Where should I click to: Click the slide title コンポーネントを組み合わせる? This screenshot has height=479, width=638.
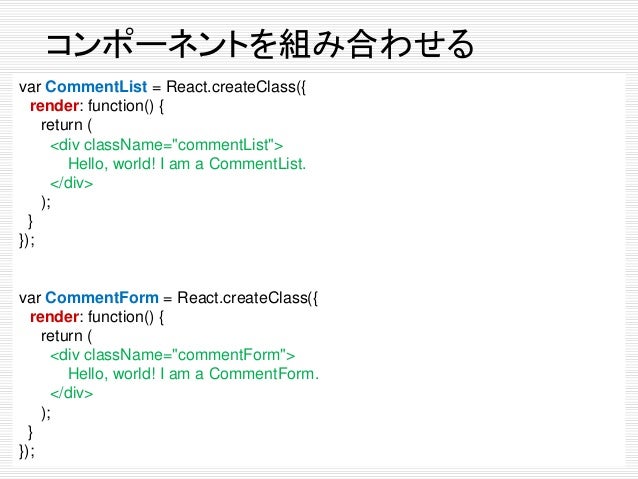(260, 43)
